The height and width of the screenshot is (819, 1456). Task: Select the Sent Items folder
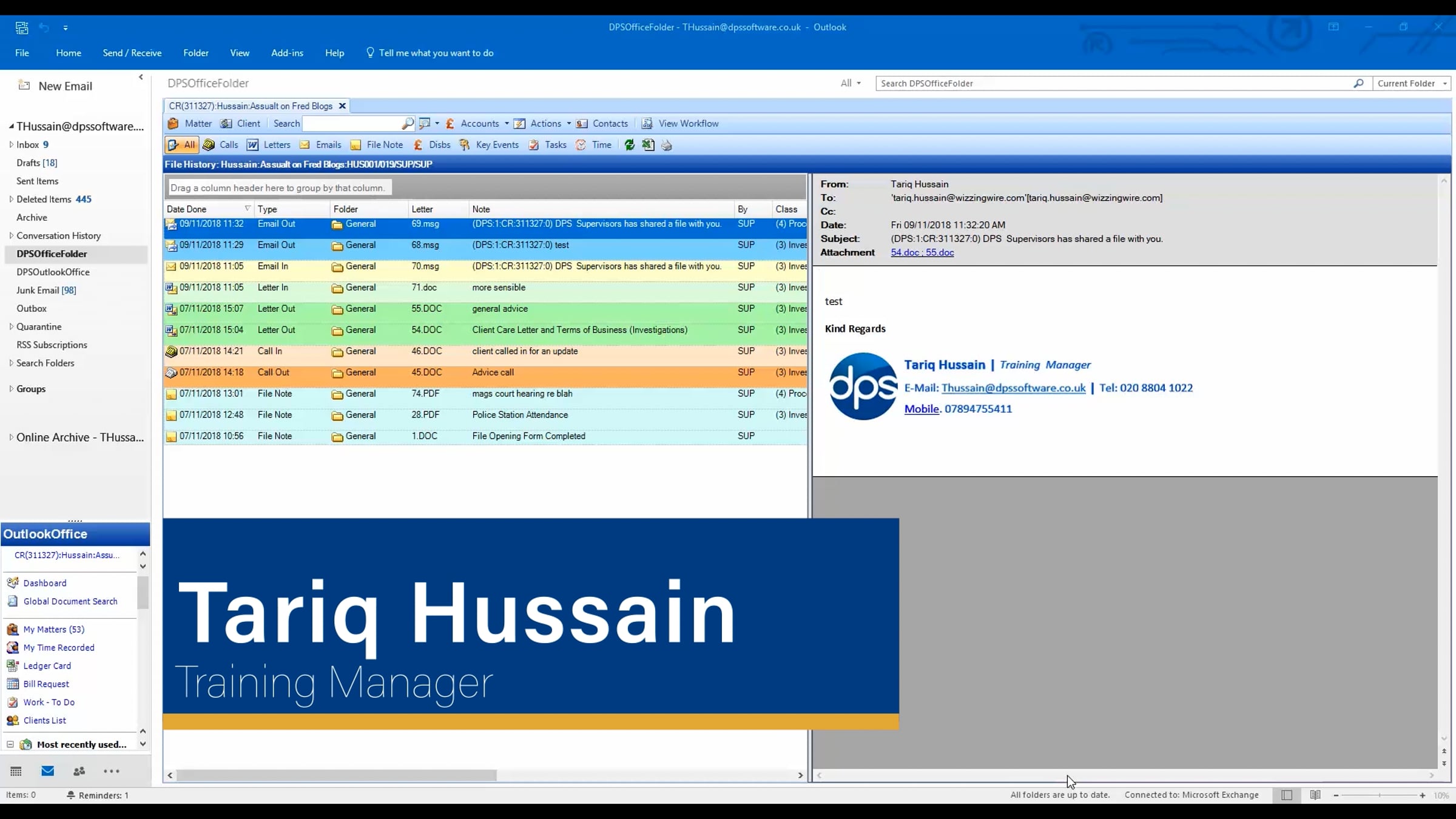click(x=38, y=181)
